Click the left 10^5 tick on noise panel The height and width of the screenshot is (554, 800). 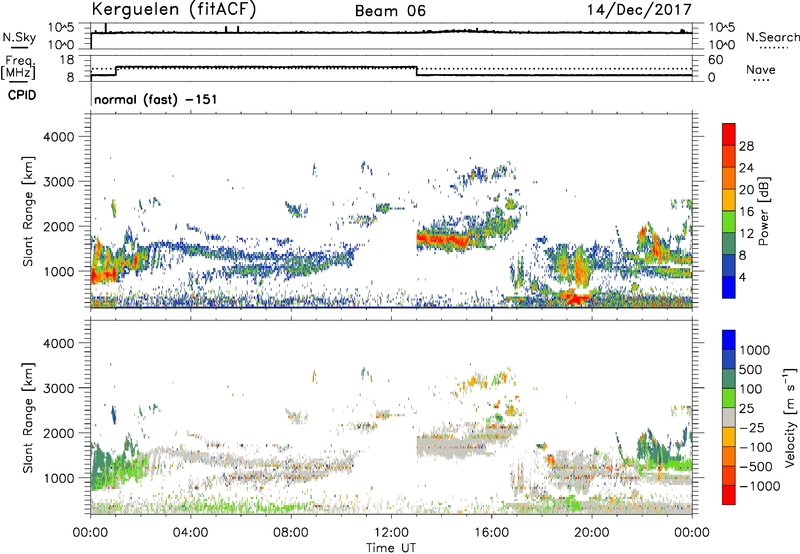coord(61,27)
